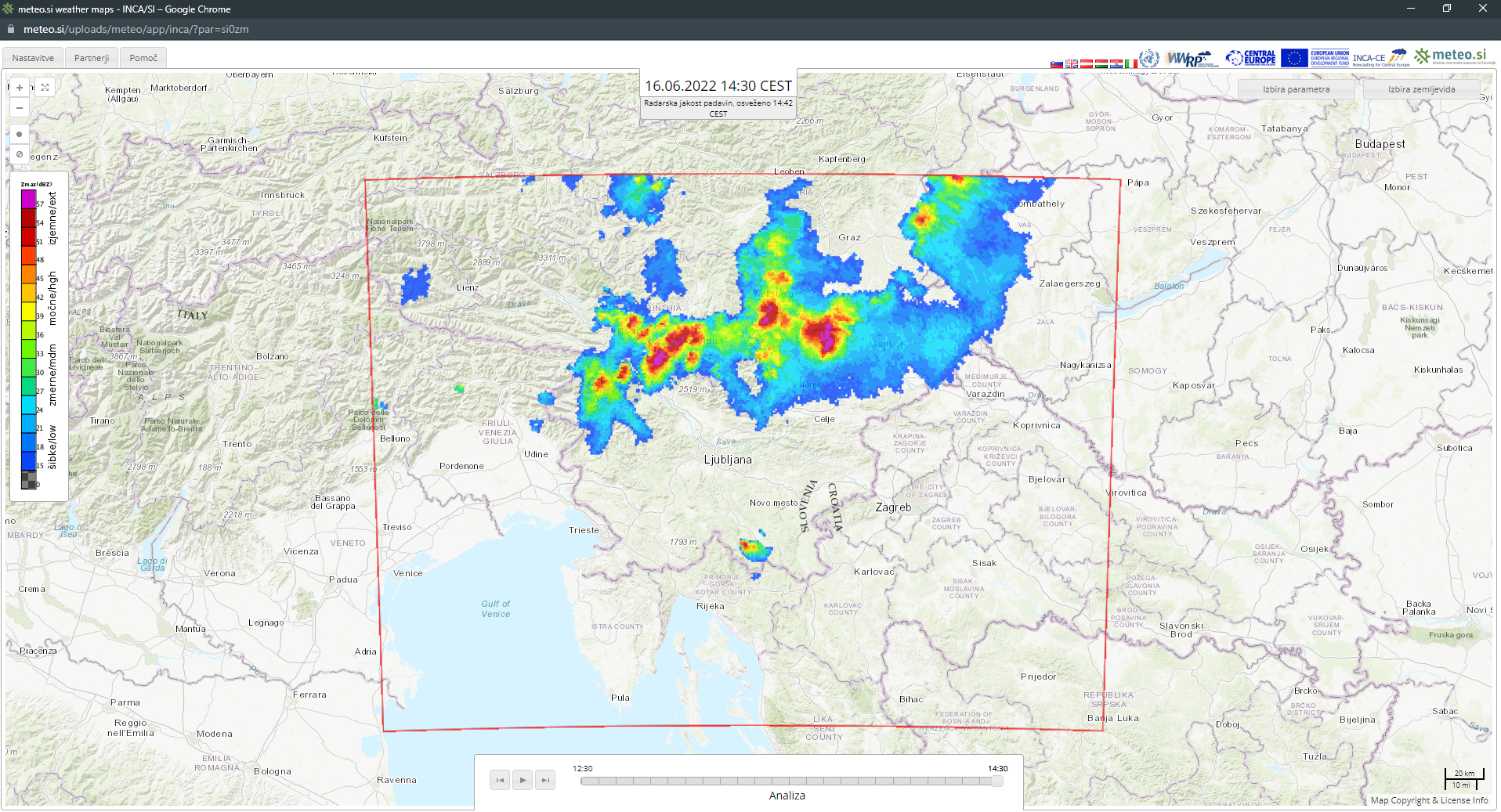
Task: Switch language with the Italian flag
Action: point(1131,63)
